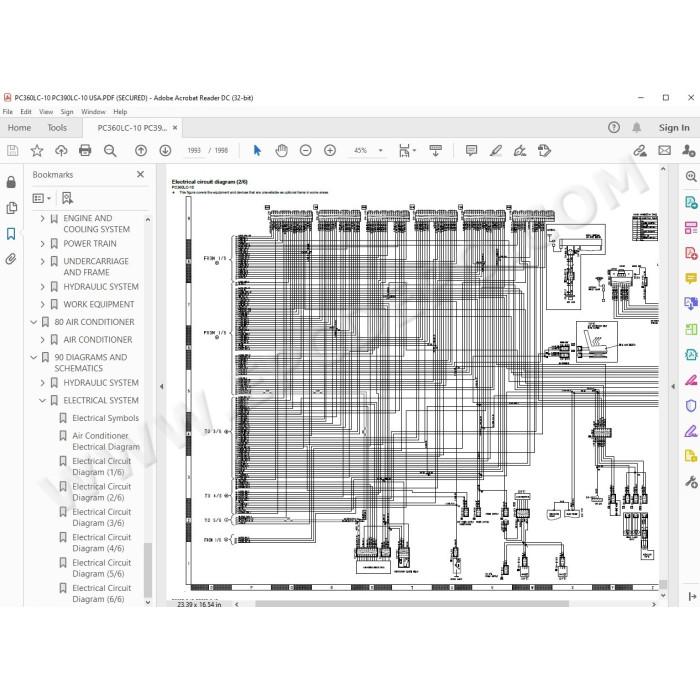Open the notifications bell
Image resolution: width=700 pixels, height=700 pixels.
pos(637,128)
